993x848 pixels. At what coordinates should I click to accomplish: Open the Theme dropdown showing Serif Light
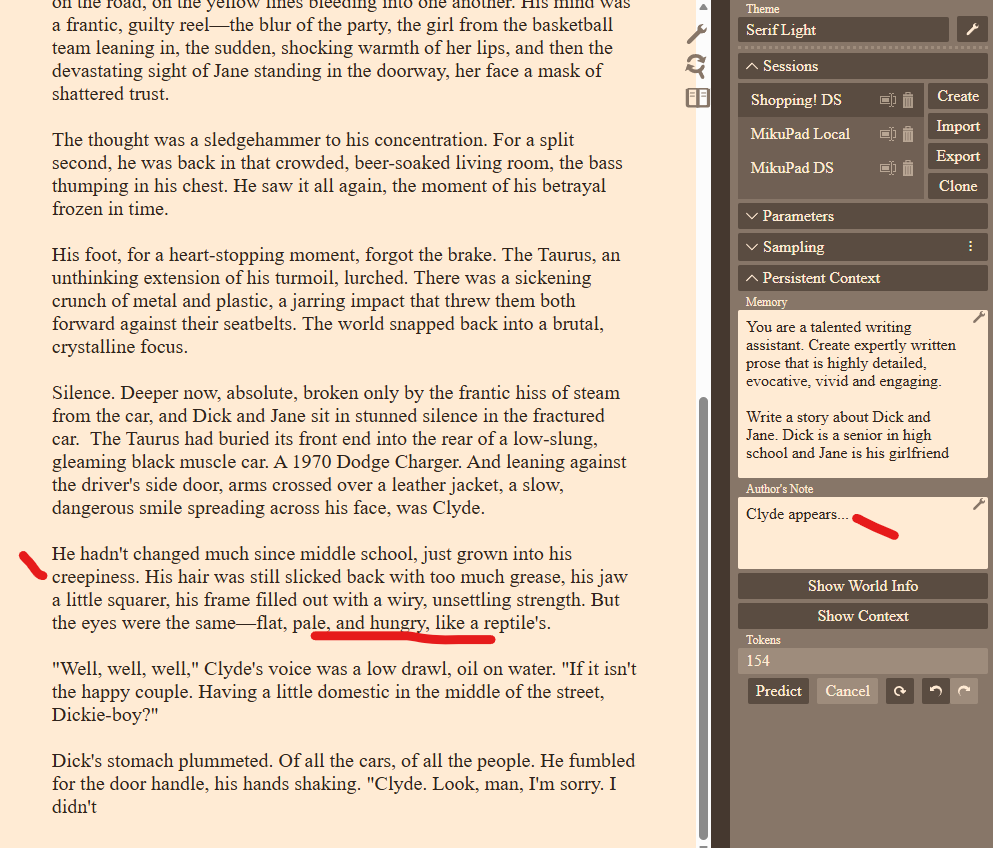843,30
